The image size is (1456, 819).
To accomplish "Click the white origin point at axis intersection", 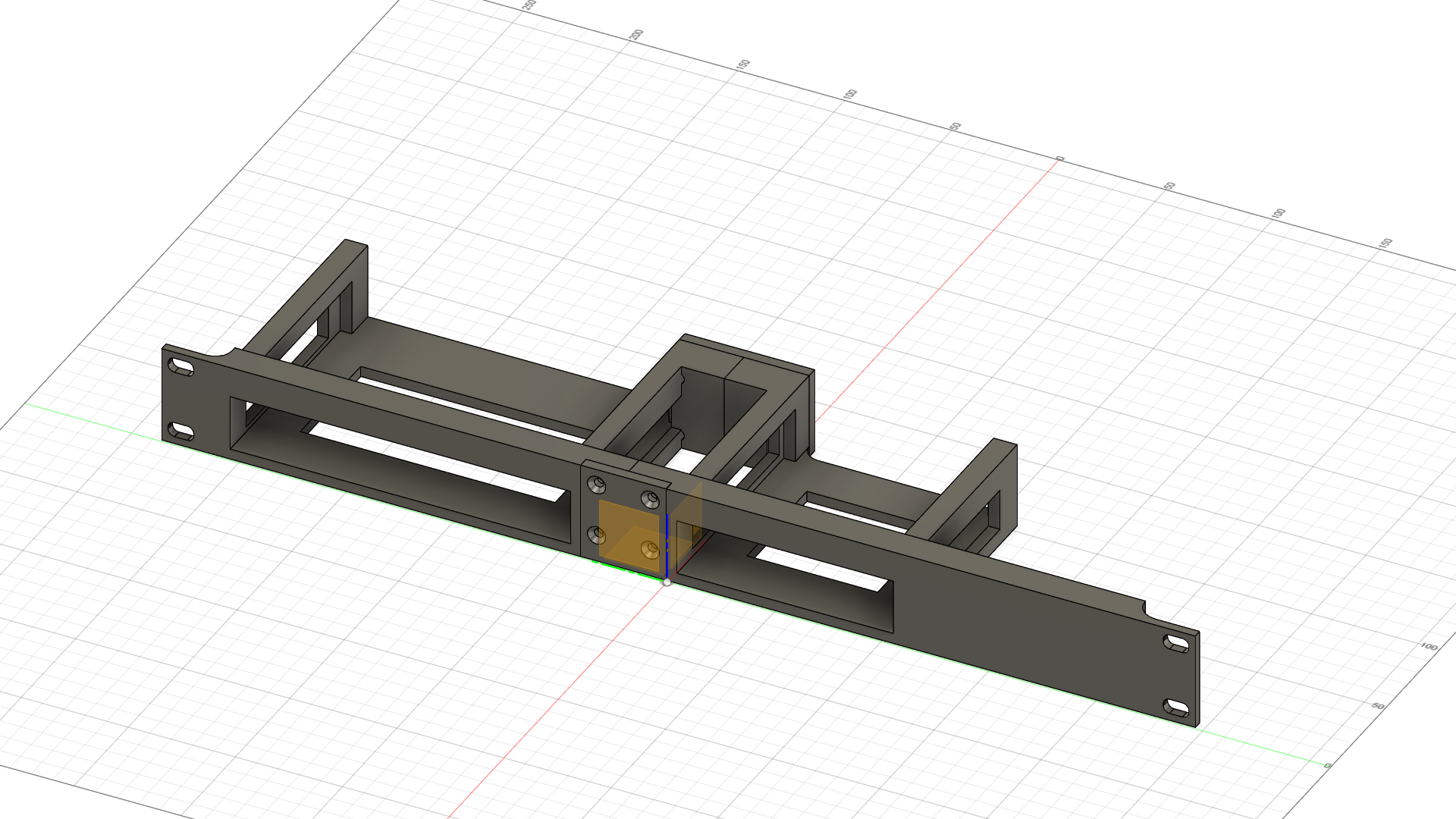I will tap(667, 582).
